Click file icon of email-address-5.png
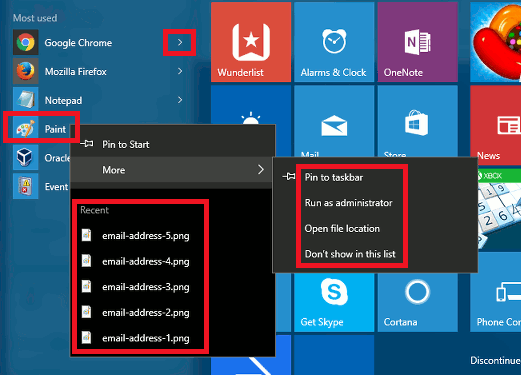 pyautogui.click(x=87, y=235)
